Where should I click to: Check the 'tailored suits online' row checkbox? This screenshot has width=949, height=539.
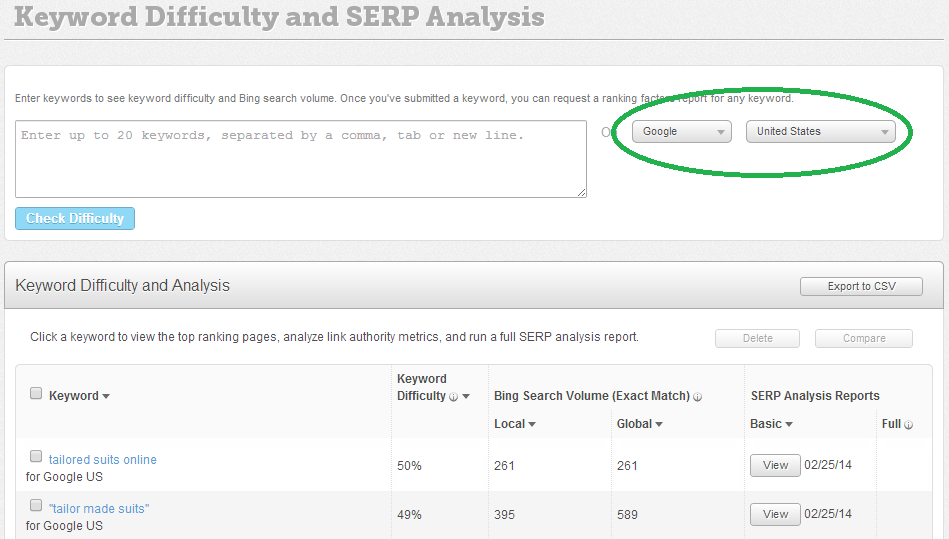pos(36,456)
